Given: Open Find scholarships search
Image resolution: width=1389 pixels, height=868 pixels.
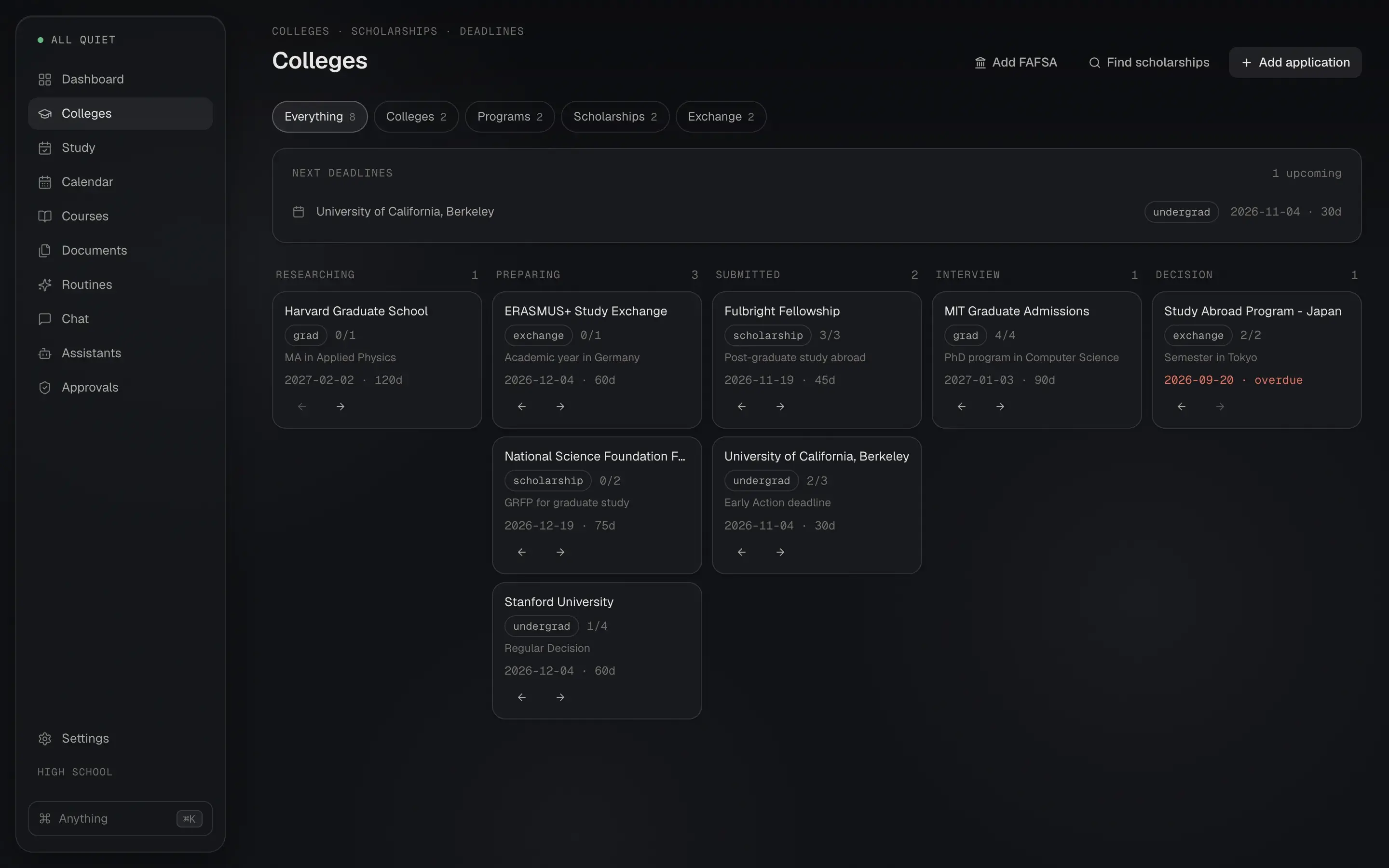Looking at the screenshot, I should click(1149, 62).
